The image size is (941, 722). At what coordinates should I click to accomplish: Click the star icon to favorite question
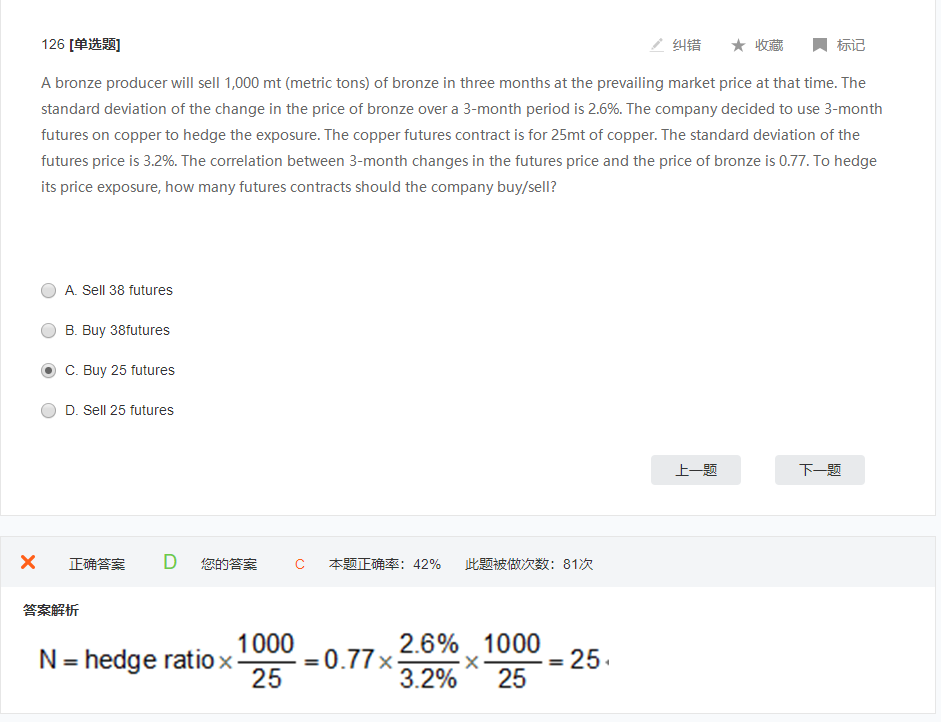[738, 45]
